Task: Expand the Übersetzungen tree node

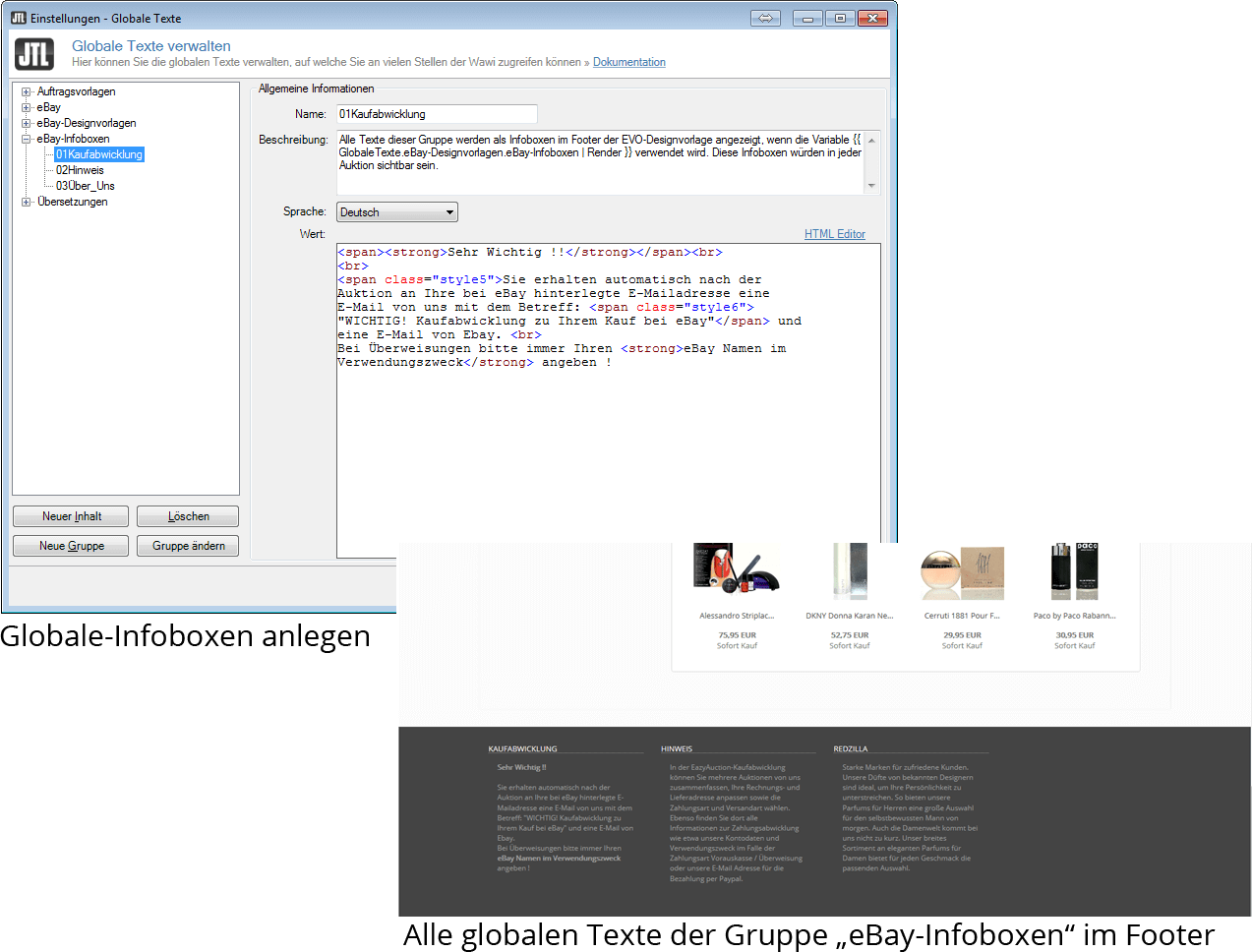Action: click(x=27, y=202)
